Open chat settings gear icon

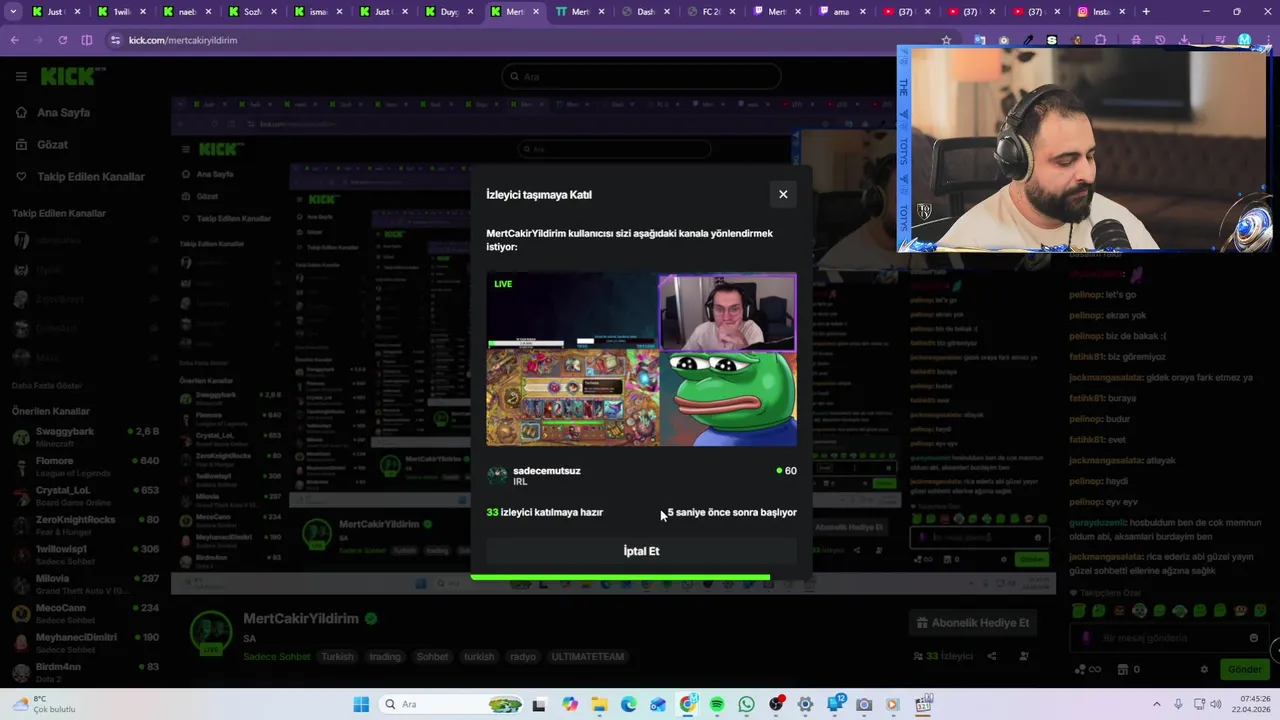point(1205,670)
